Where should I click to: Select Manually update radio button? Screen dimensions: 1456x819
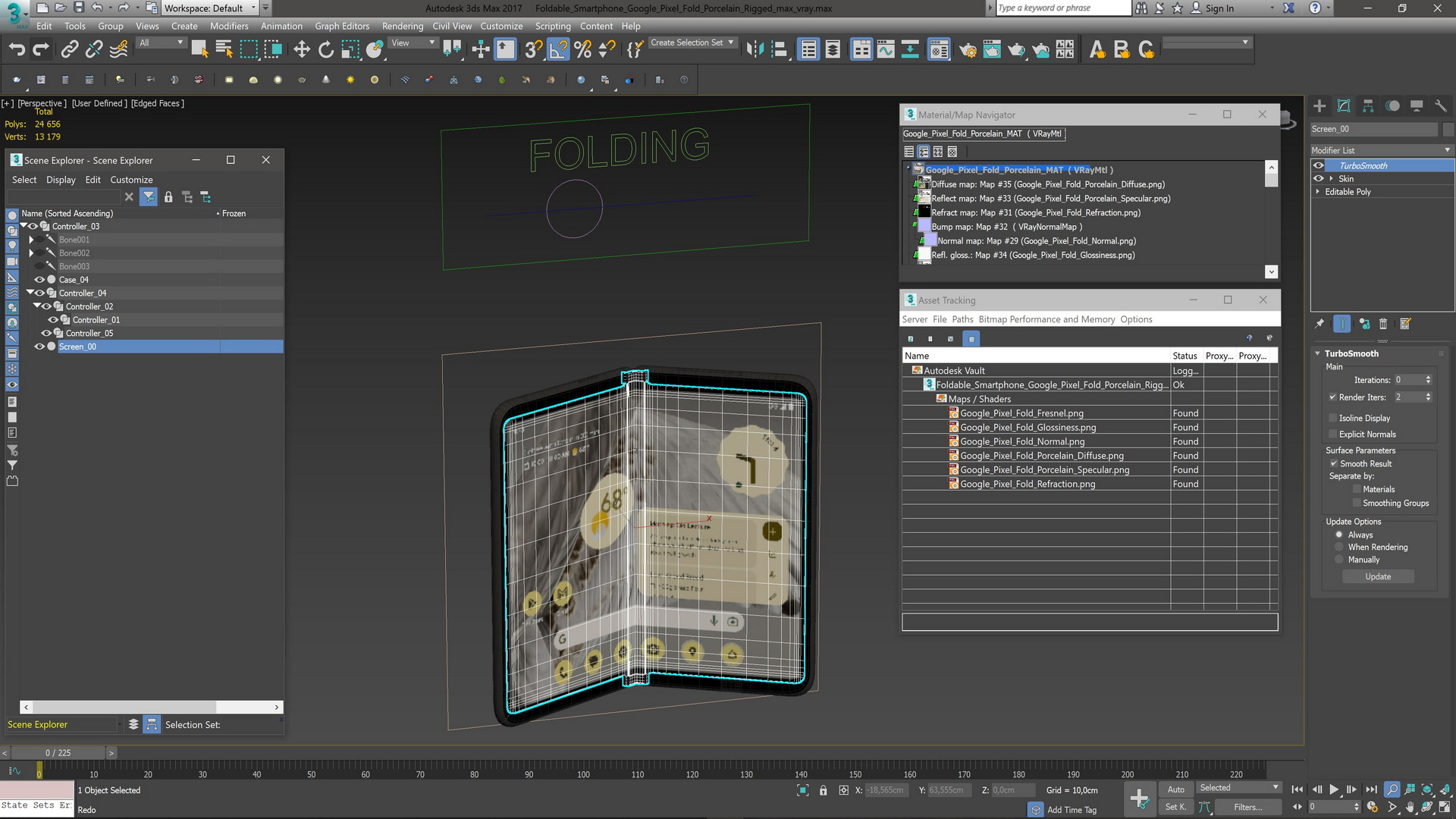click(1339, 560)
